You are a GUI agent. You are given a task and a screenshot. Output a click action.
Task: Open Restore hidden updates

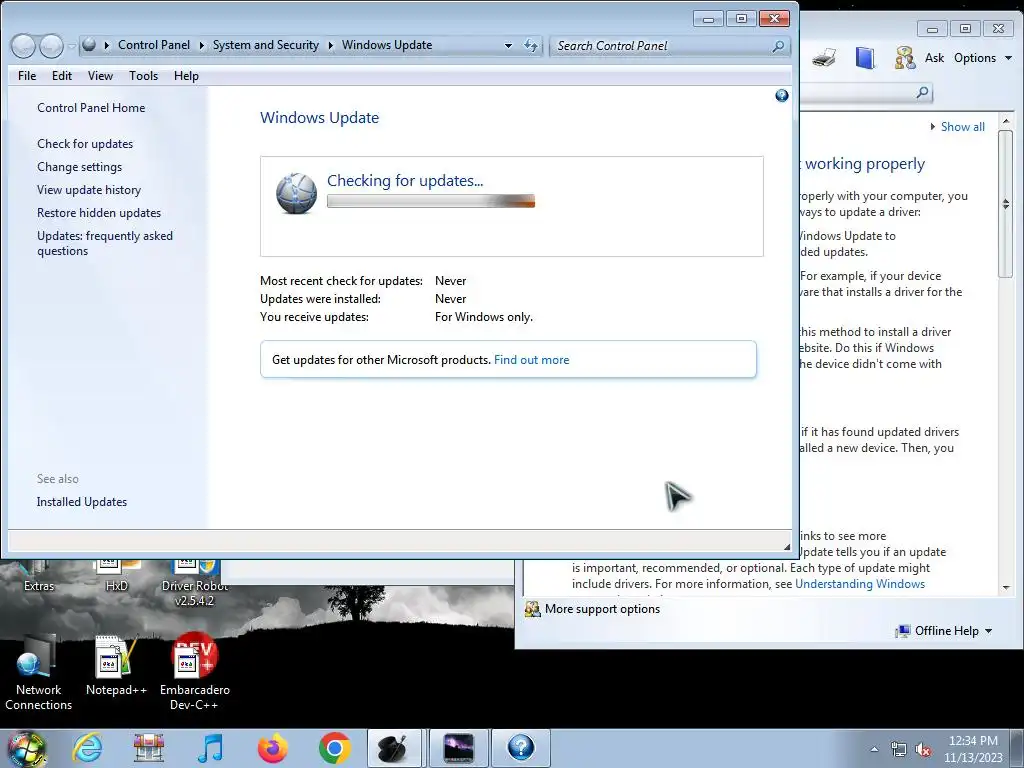(x=99, y=213)
